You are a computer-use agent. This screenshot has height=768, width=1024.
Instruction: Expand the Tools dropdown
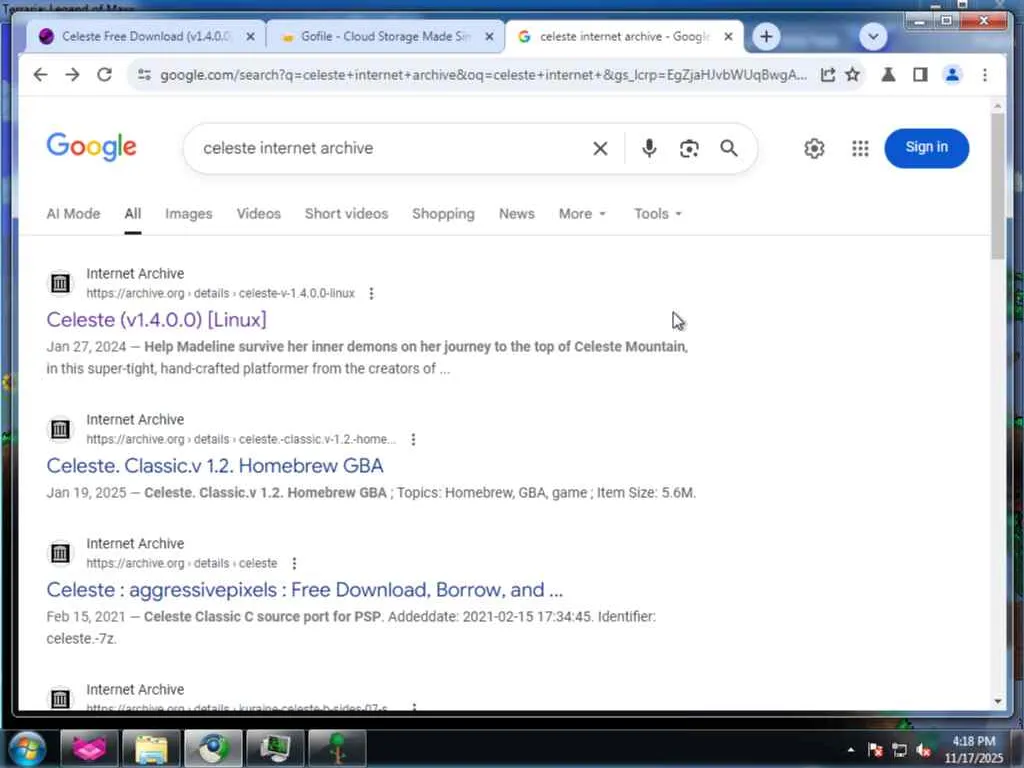(x=658, y=214)
